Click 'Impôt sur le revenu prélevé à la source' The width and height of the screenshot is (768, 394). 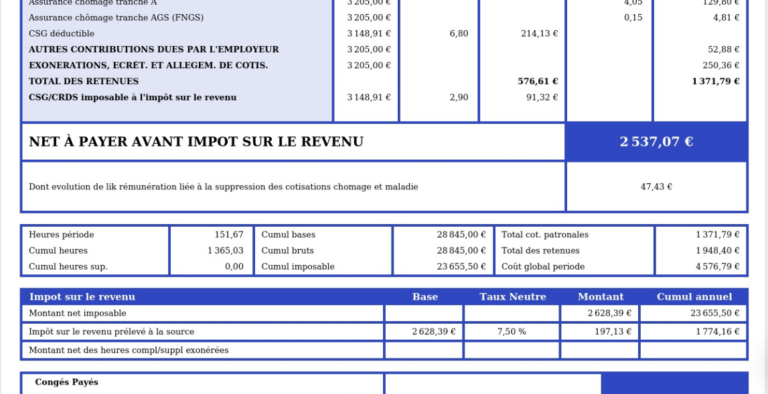point(112,332)
